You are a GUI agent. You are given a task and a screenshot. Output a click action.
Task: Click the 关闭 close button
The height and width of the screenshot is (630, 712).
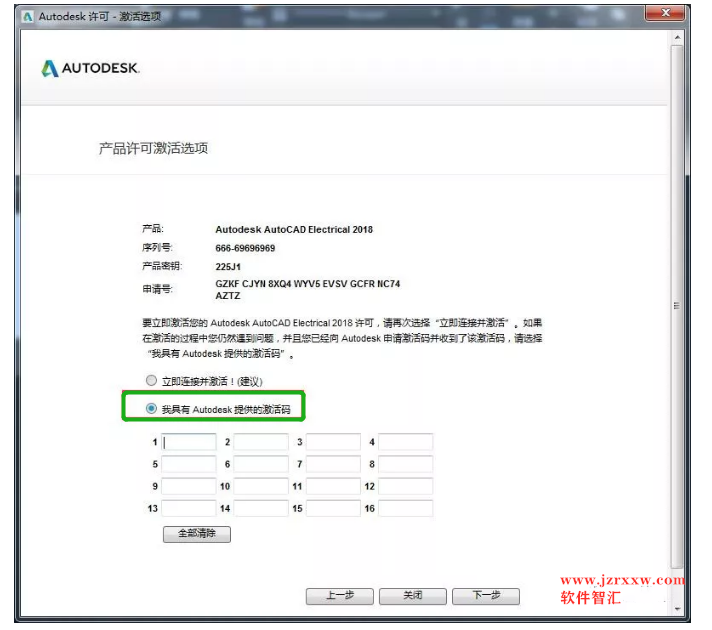tap(413, 596)
